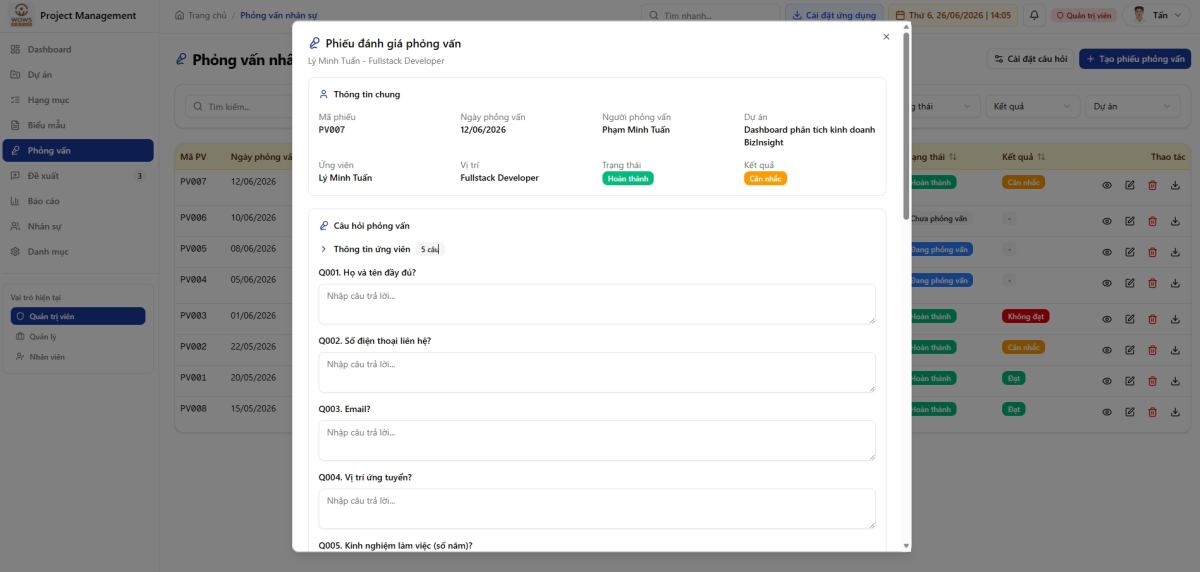The image size is (1200, 572).
Task: Edit the PV005 interview row
Action: pos(1130,251)
